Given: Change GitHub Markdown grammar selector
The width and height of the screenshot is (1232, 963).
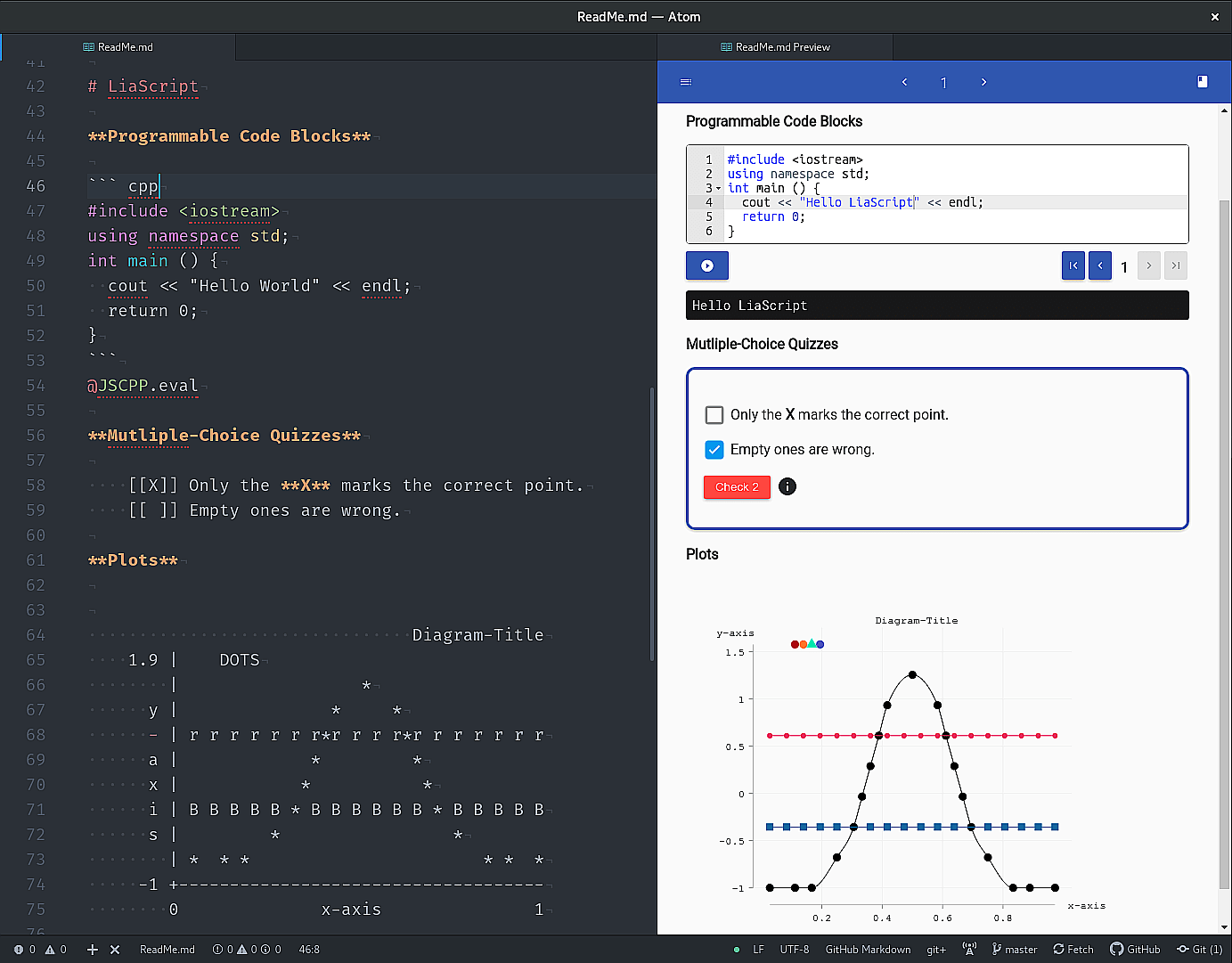Looking at the screenshot, I should [868, 950].
